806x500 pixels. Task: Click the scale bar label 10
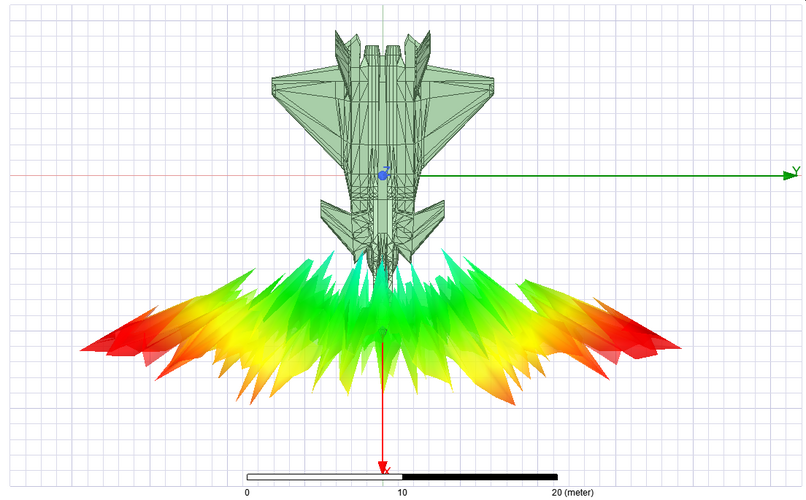click(402, 492)
